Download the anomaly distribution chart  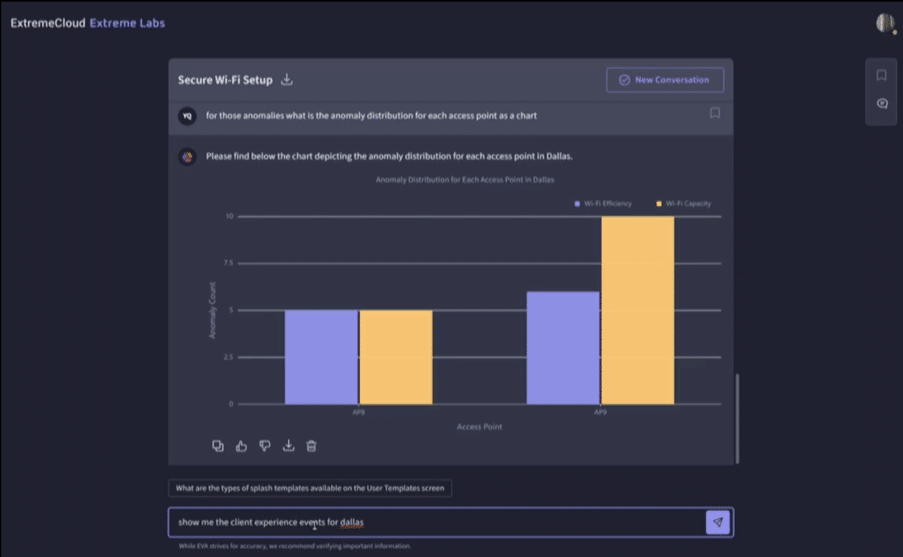[288, 446]
